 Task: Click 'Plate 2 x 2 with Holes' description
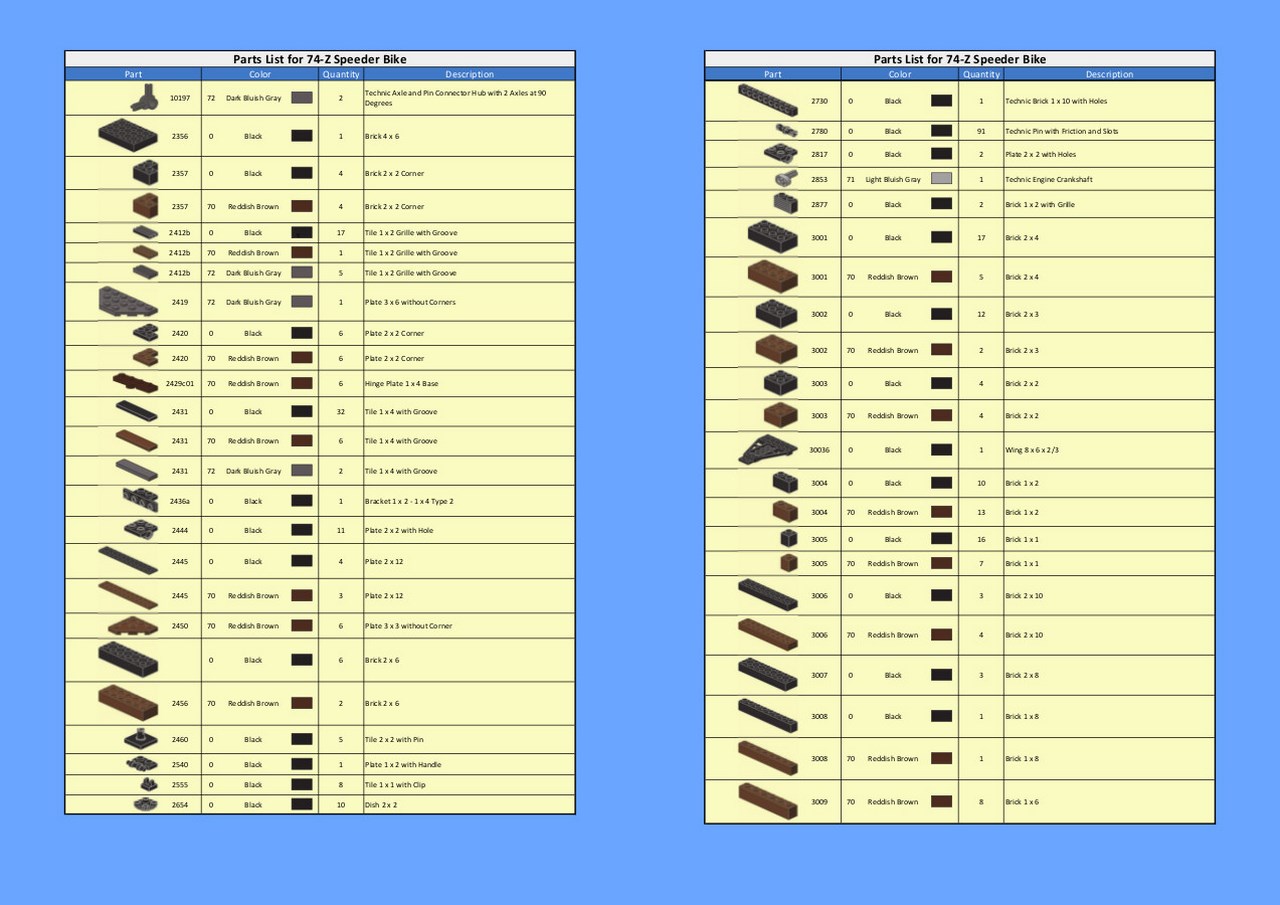(x=1039, y=155)
